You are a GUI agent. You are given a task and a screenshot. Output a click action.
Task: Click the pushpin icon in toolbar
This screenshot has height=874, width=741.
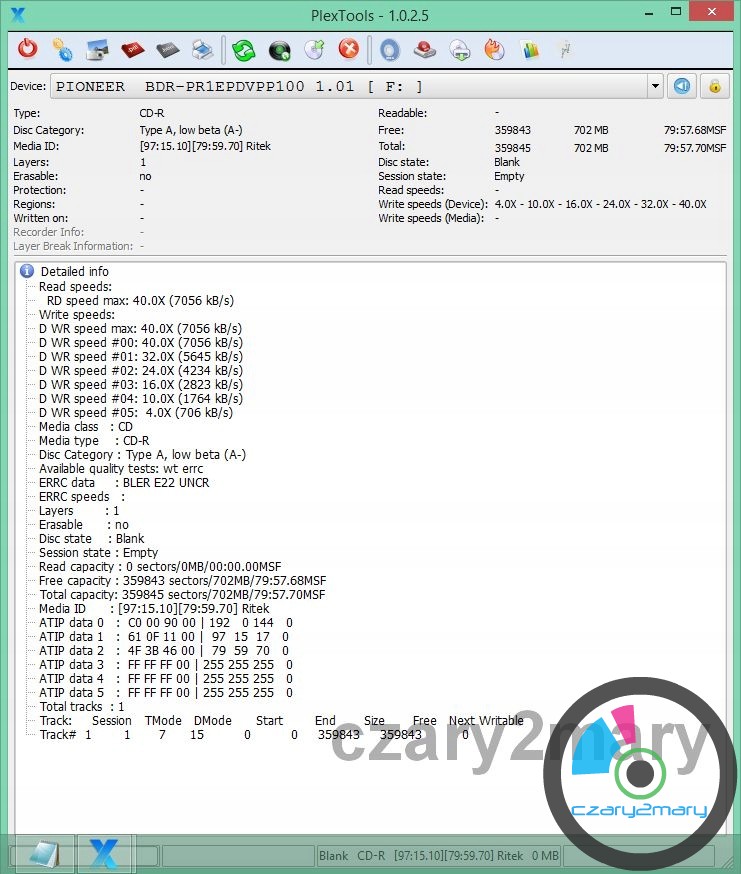(565, 49)
